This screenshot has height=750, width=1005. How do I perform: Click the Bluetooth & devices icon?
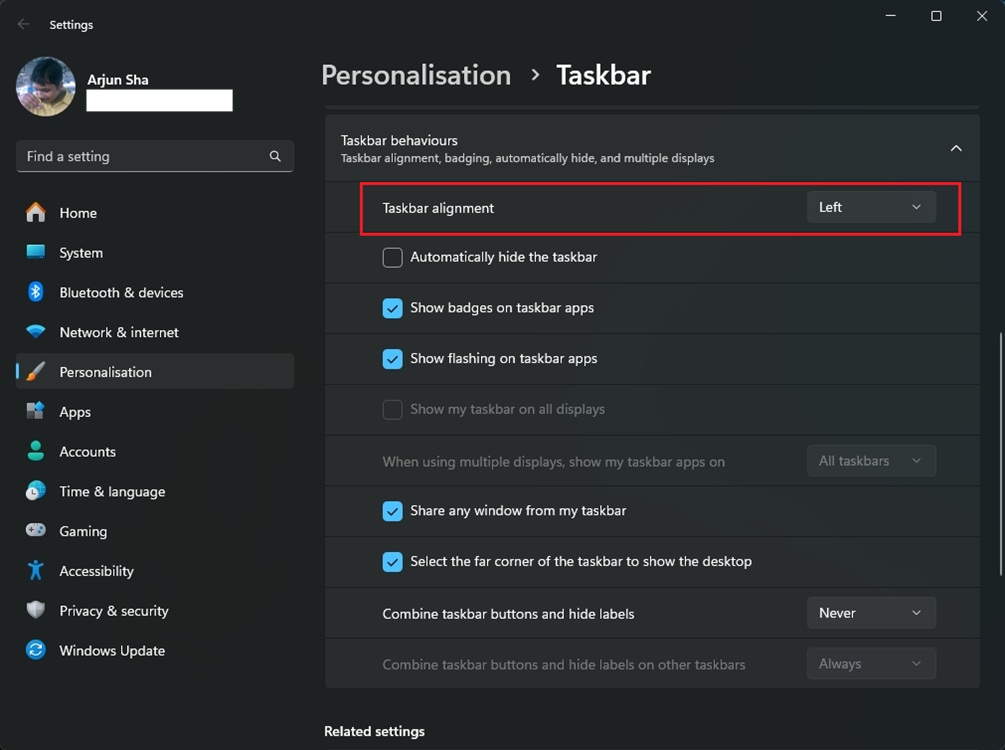(36, 292)
